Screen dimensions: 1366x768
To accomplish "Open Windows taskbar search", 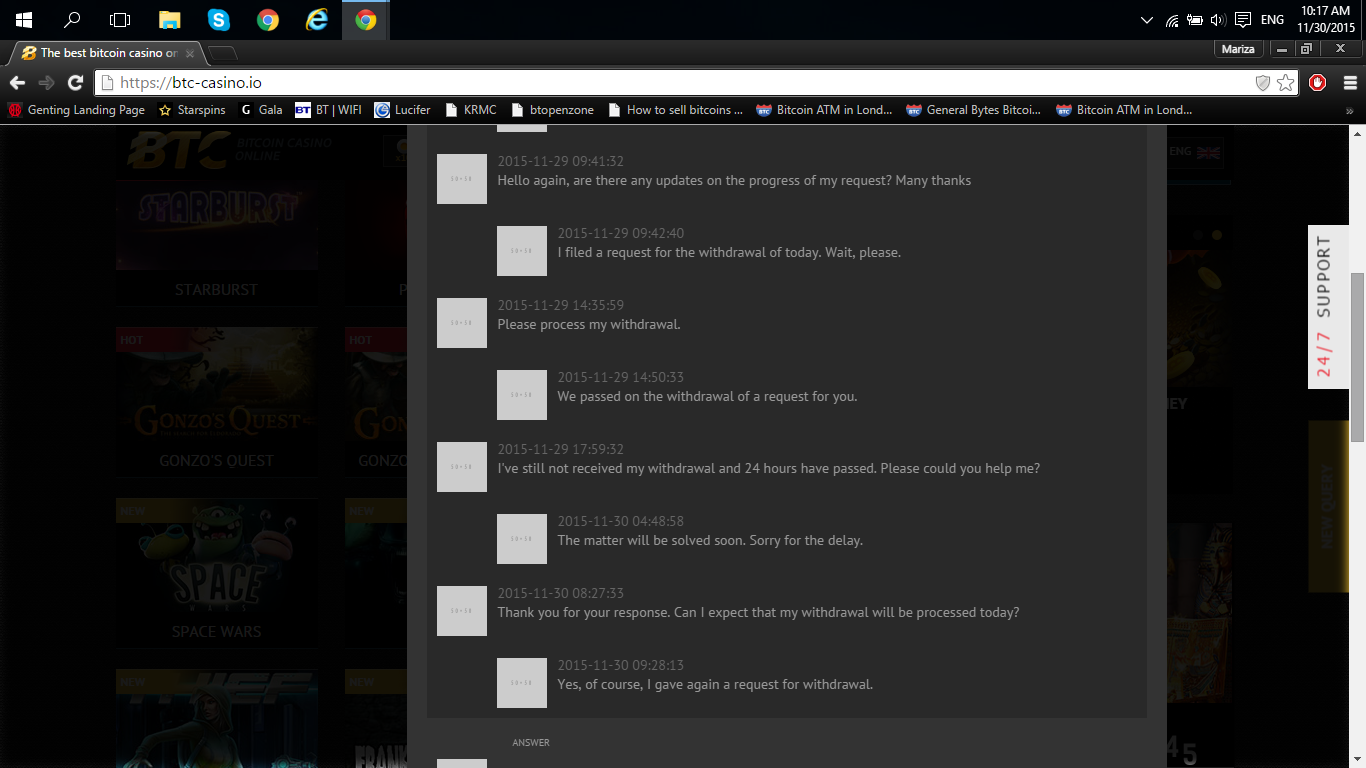I will click(72, 20).
